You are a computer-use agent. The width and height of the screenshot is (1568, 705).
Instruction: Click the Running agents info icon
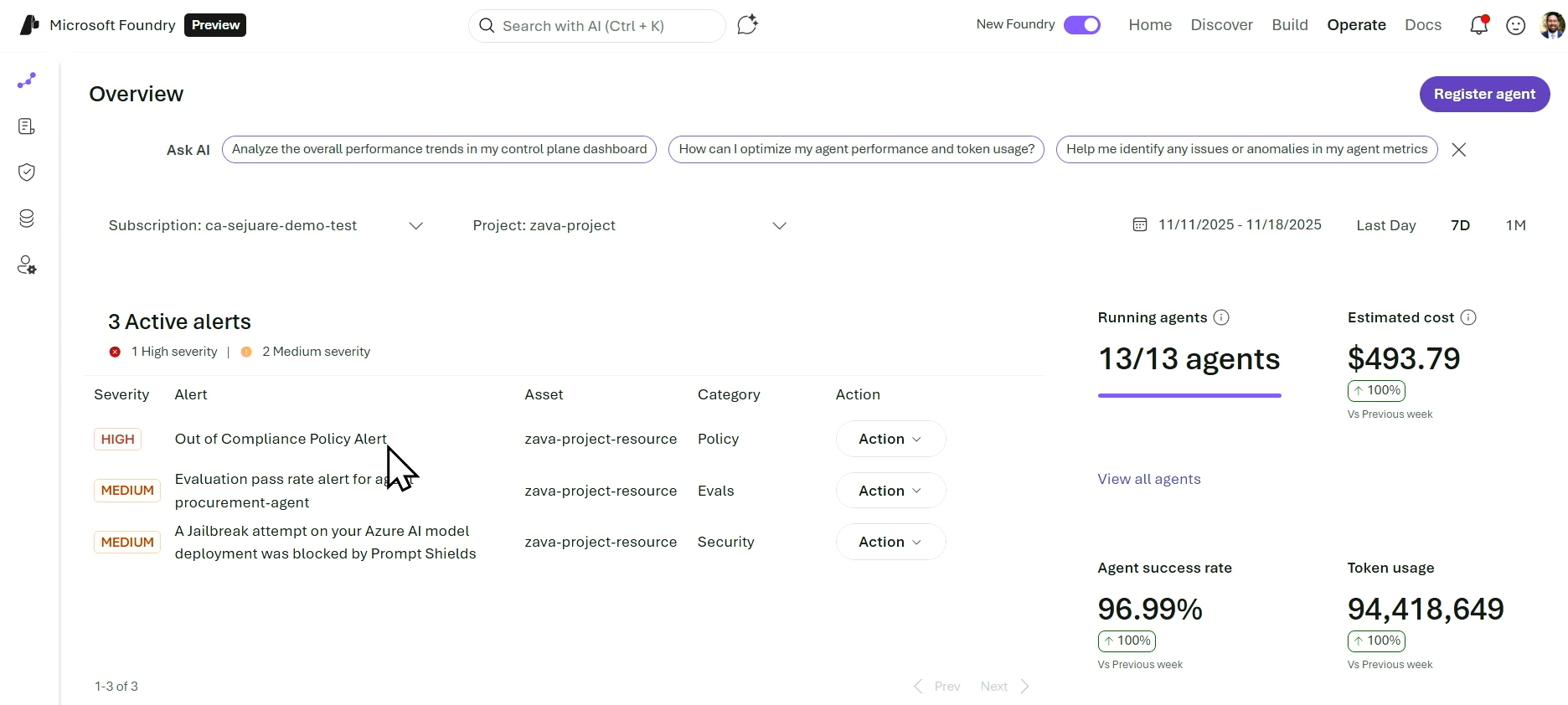point(1221,317)
